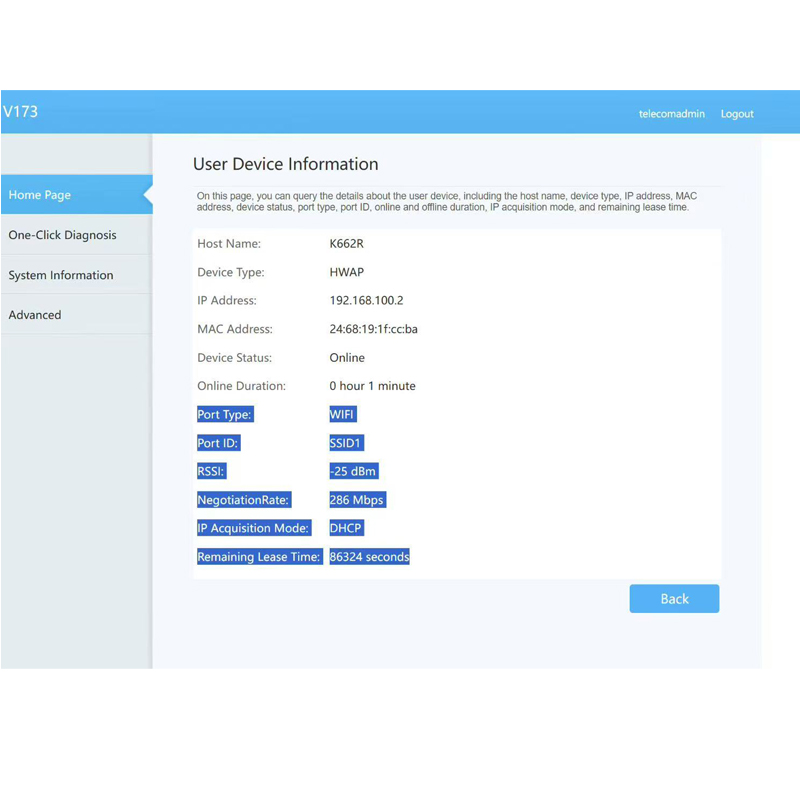800x800 pixels.
Task: Click the Logout link
Action: click(x=737, y=114)
